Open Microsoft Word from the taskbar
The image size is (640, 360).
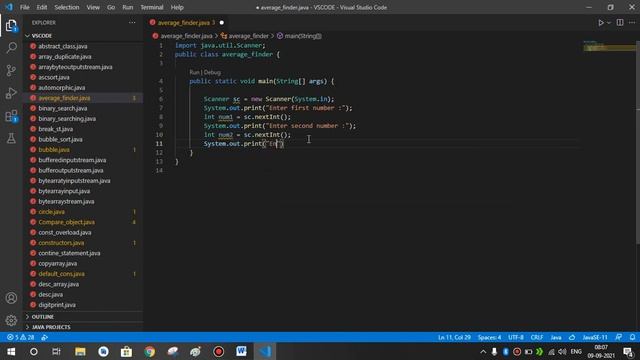point(241,351)
